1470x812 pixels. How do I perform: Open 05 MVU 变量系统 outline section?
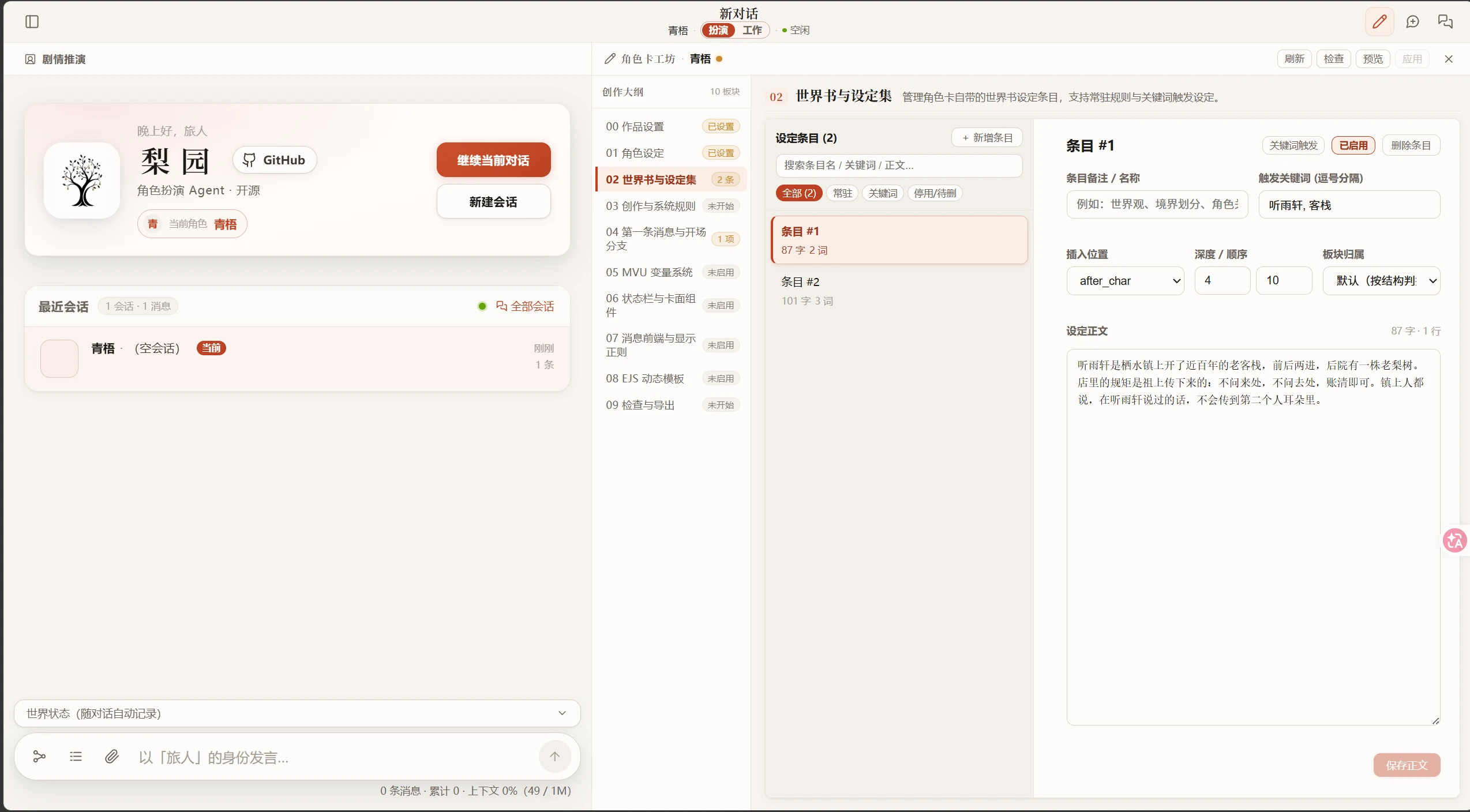672,272
